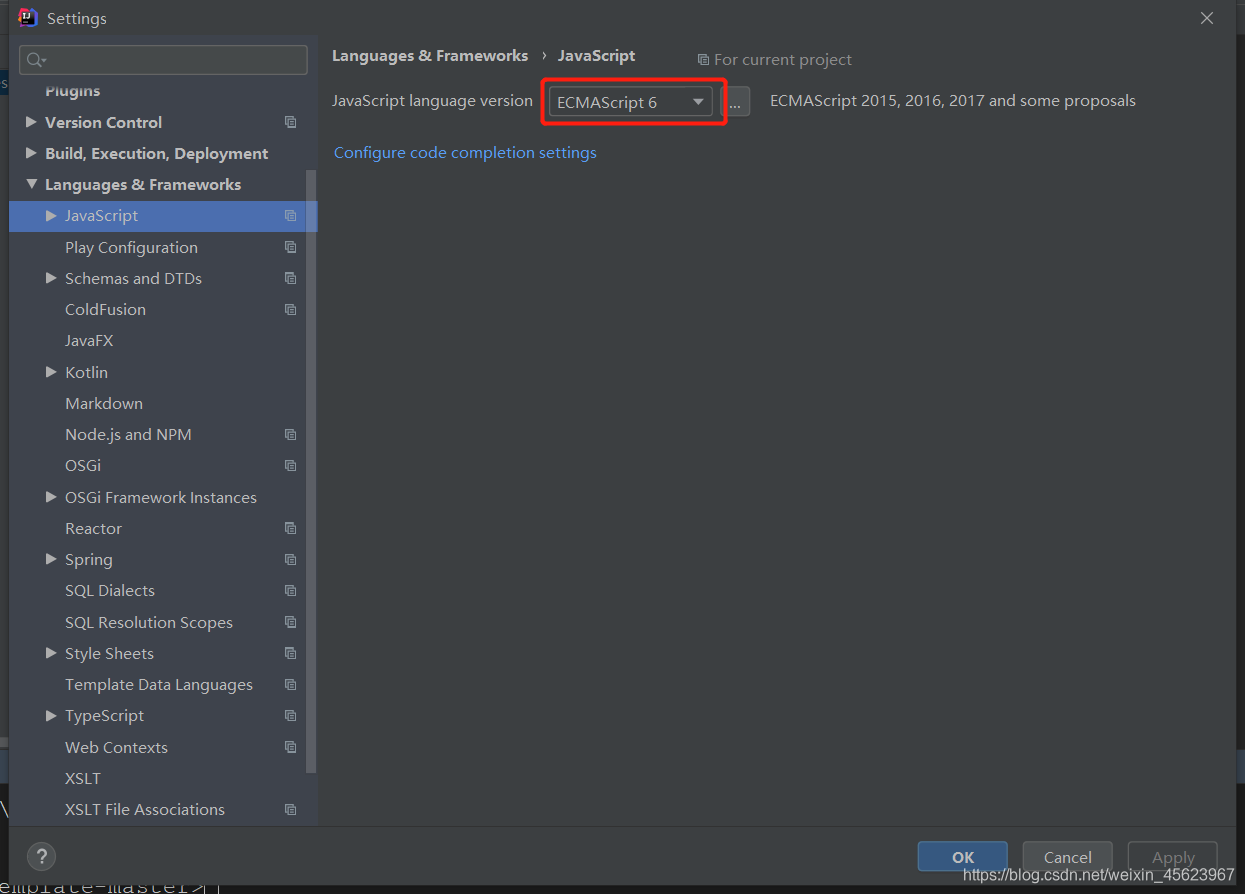The height and width of the screenshot is (894, 1245).
Task: Expand the Version Control section
Action: tap(31, 122)
